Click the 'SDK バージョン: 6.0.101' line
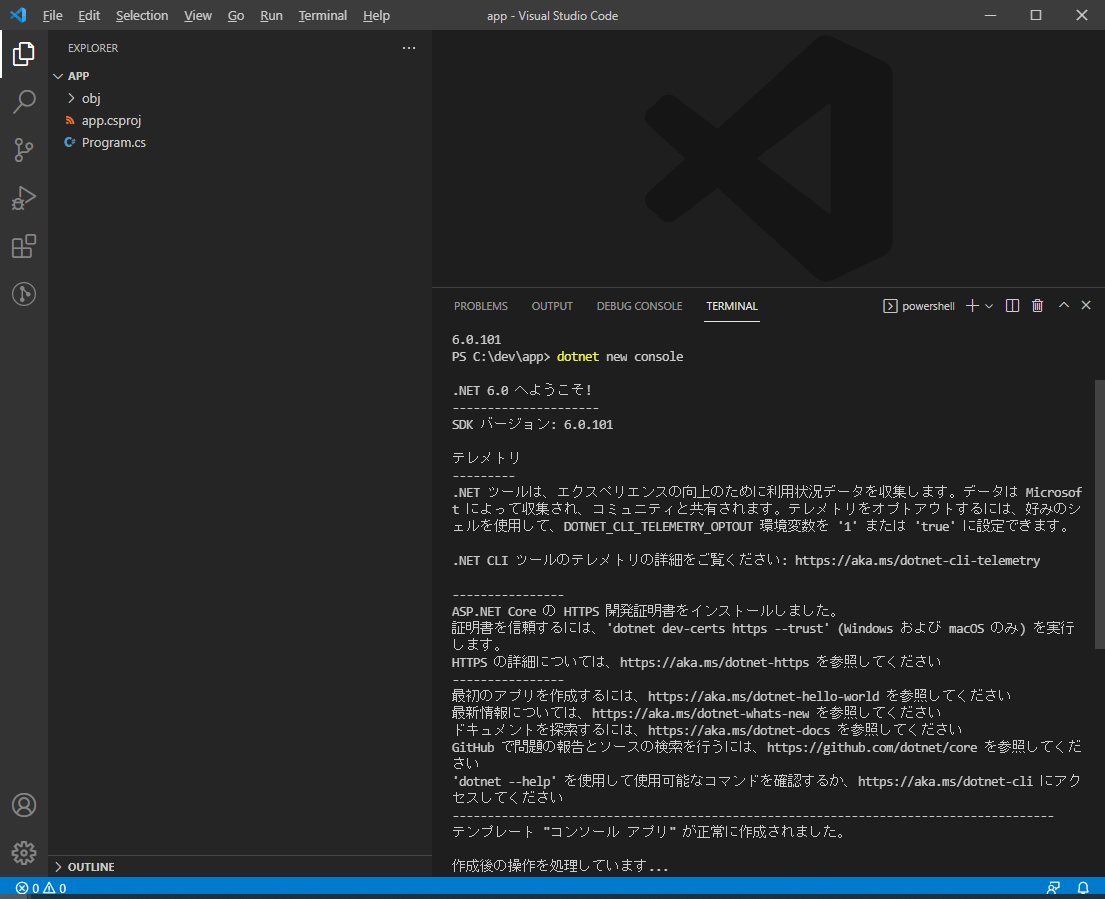1105x899 pixels. point(532,424)
